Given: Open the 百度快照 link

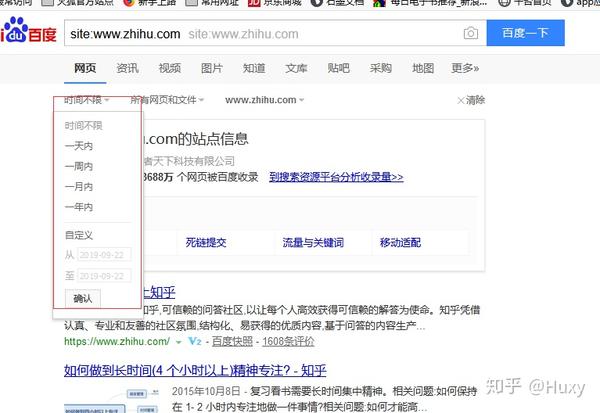Looking at the screenshot, I should pyautogui.click(x=232, y=341).
